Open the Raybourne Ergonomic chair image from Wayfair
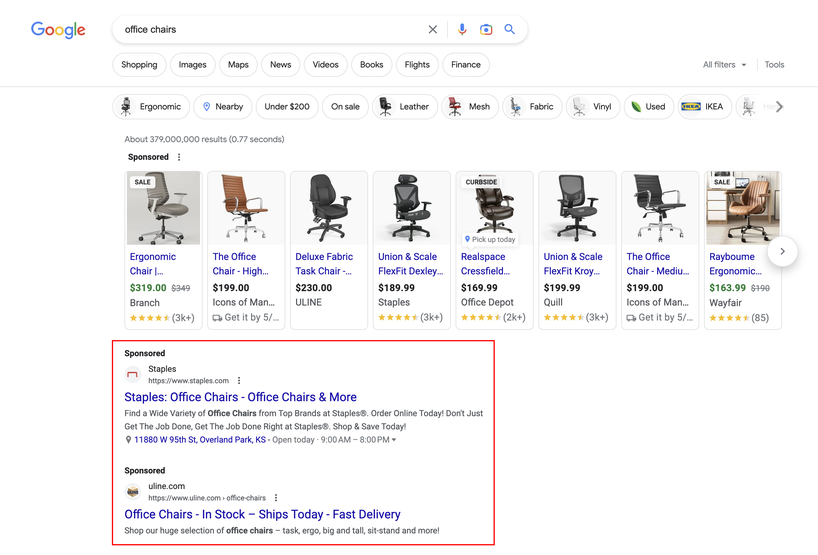818x555 pixels. pyautogui.click(x=743, y=208)
